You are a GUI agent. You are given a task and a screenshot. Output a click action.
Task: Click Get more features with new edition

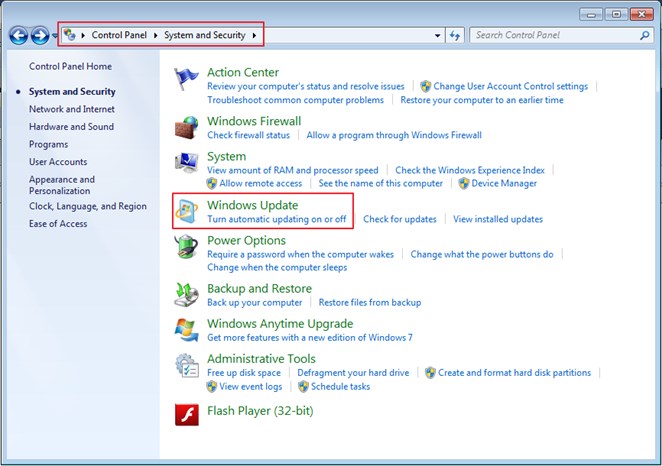pos(310,338)
